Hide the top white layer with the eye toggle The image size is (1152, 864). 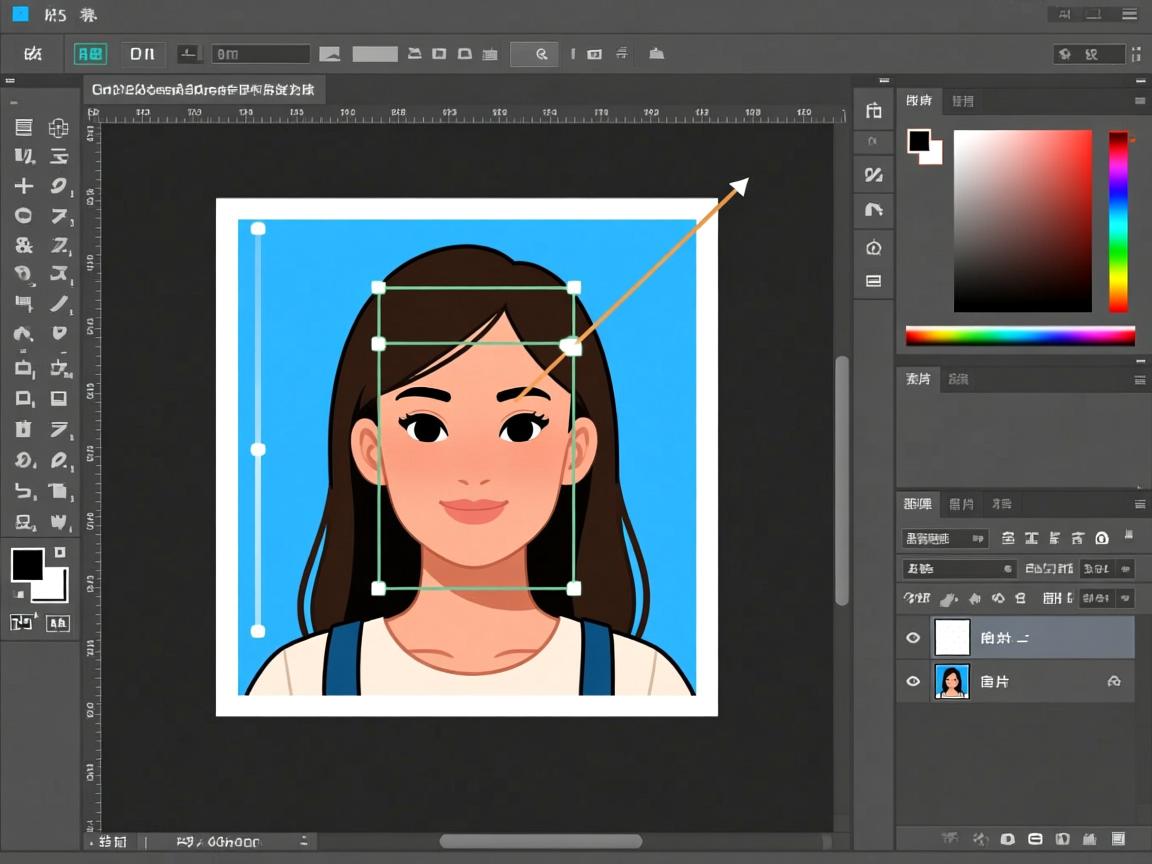(913, 637)
